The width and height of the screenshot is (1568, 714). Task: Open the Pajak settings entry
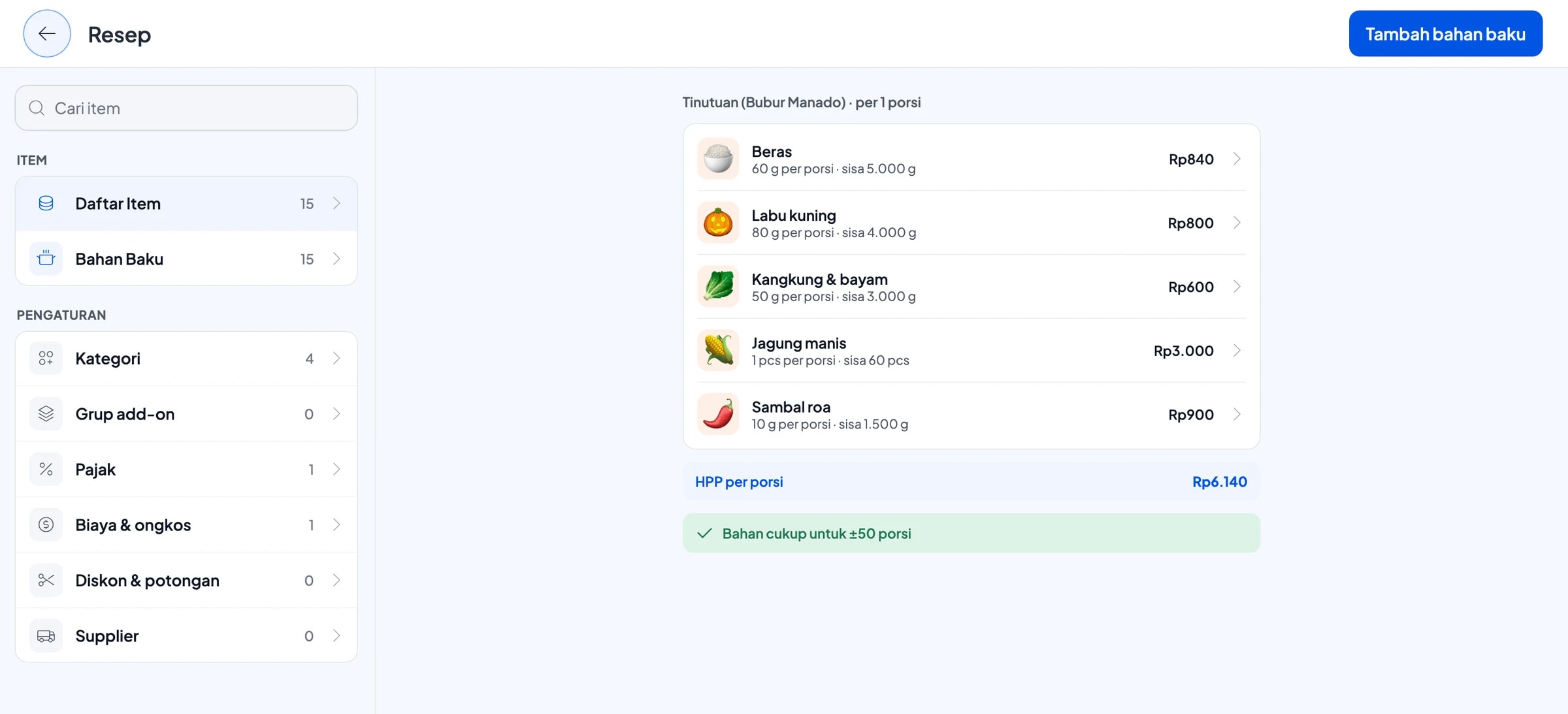point(186,469)
